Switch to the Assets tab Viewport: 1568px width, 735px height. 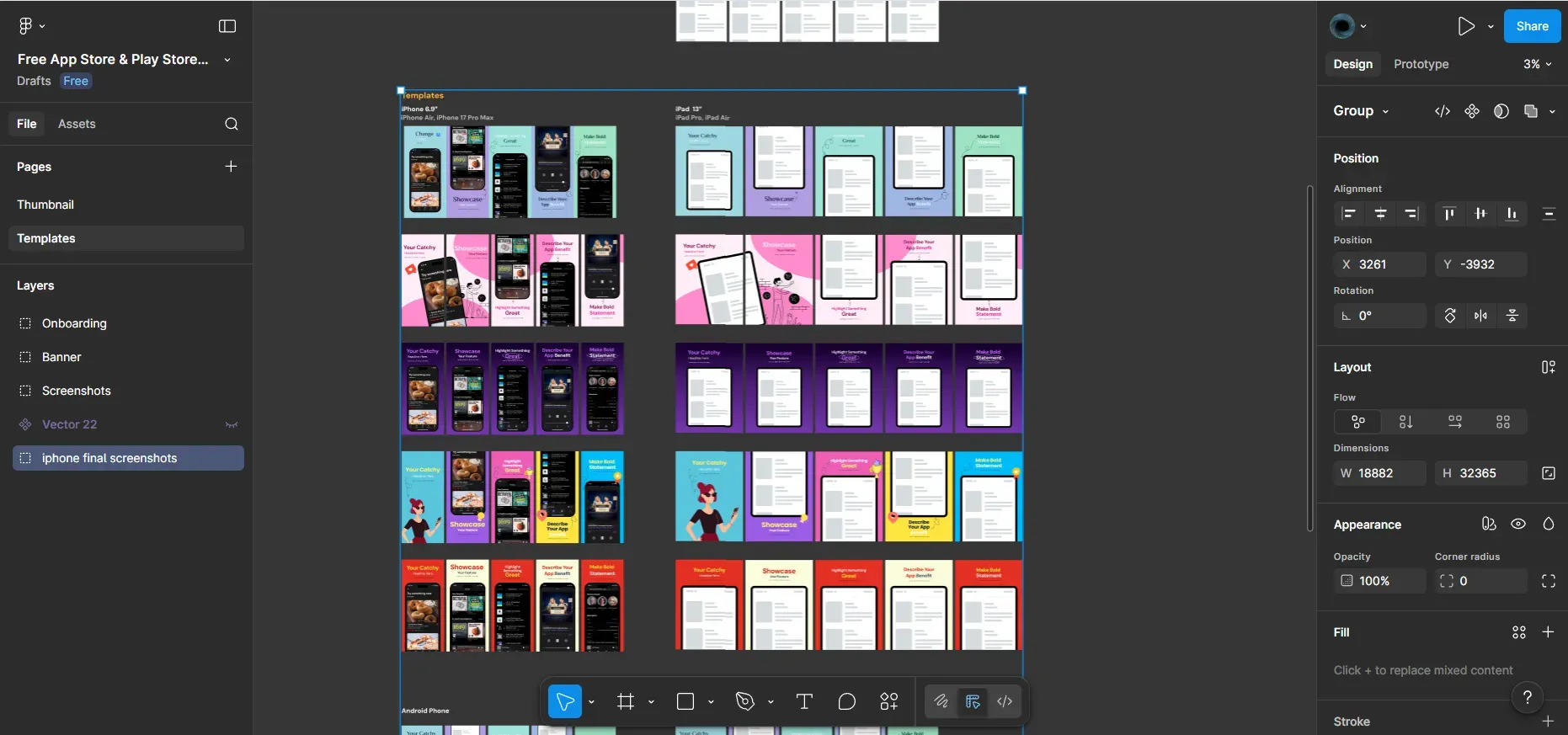(77, 124)
